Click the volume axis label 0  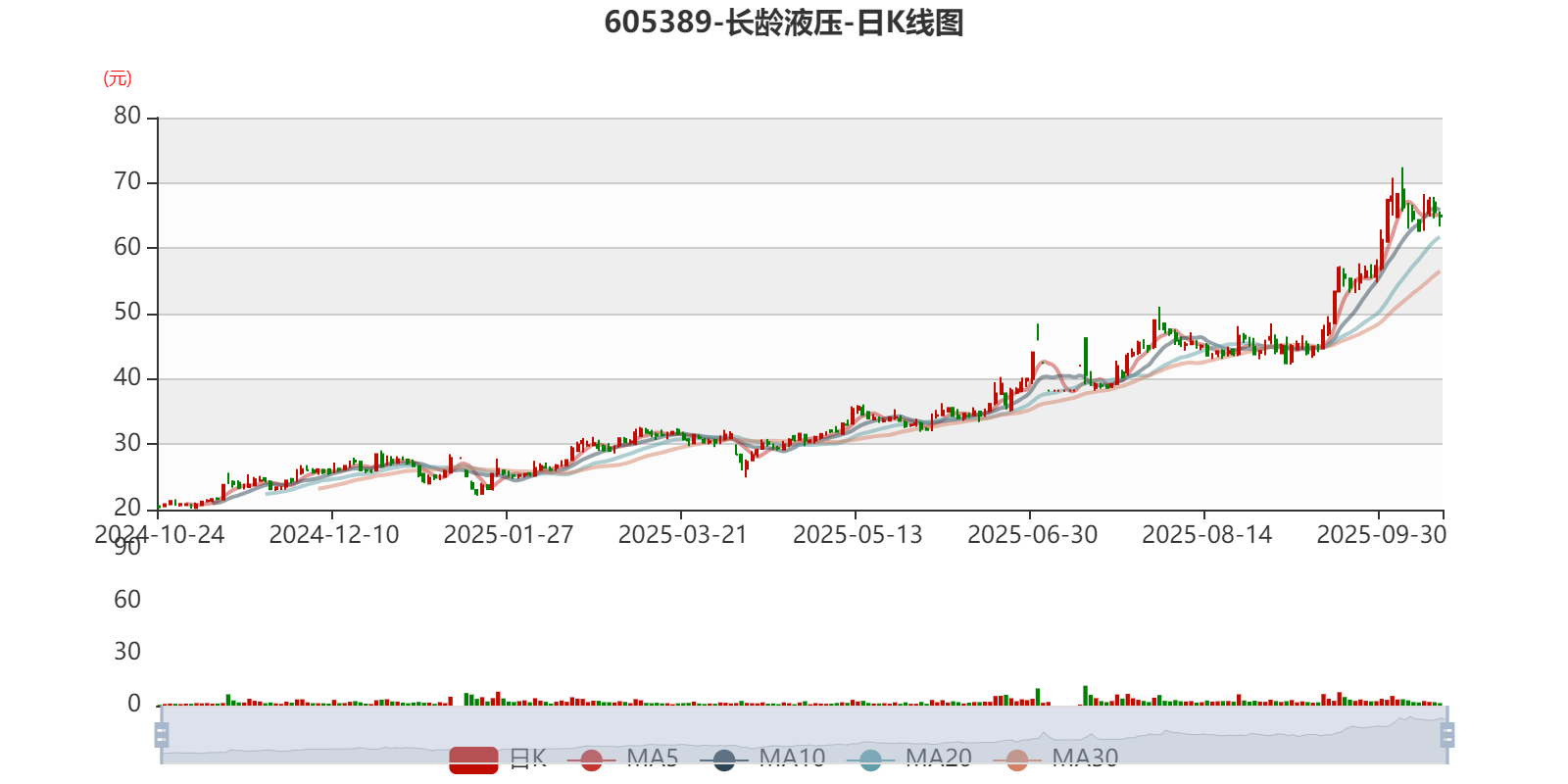(134, 704)
